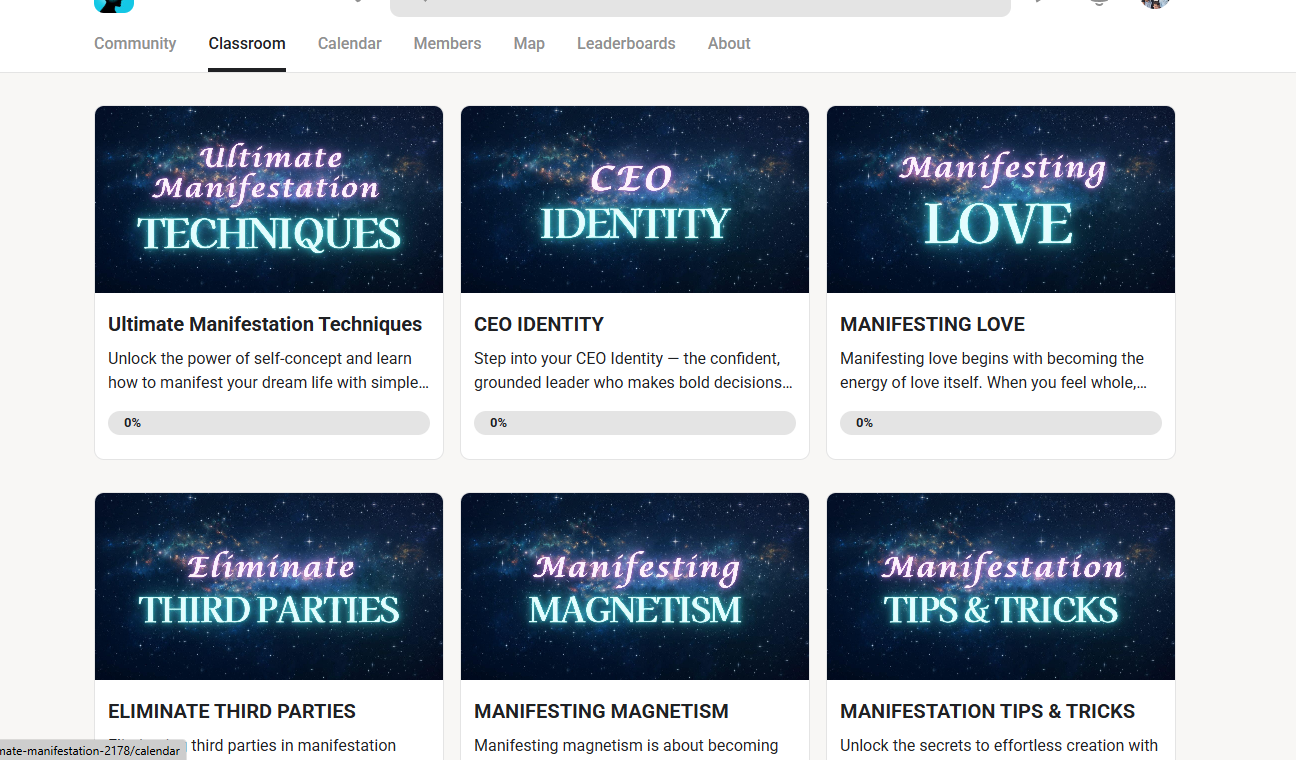Screen dimensions: 1296x760
Task: Click the Manifesting Love banner image
Action: (x=1001, y=199)
